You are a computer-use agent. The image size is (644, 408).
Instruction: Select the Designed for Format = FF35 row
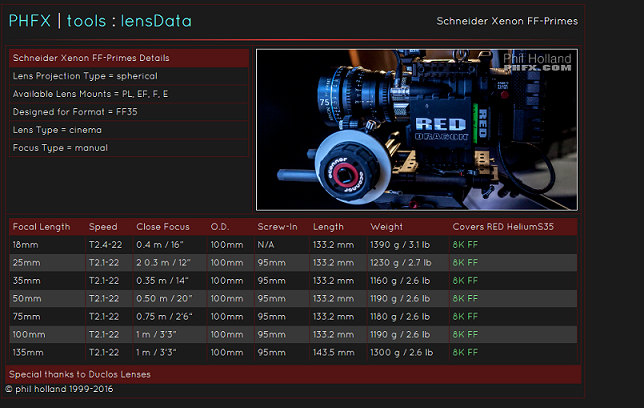pyautogui.click(x=75, y=112)
